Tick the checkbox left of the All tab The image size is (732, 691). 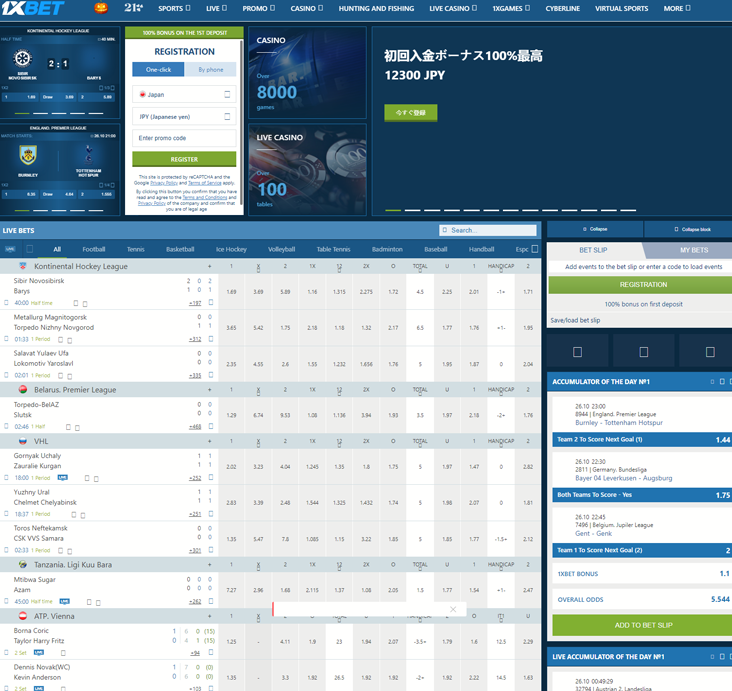[29, 249]
